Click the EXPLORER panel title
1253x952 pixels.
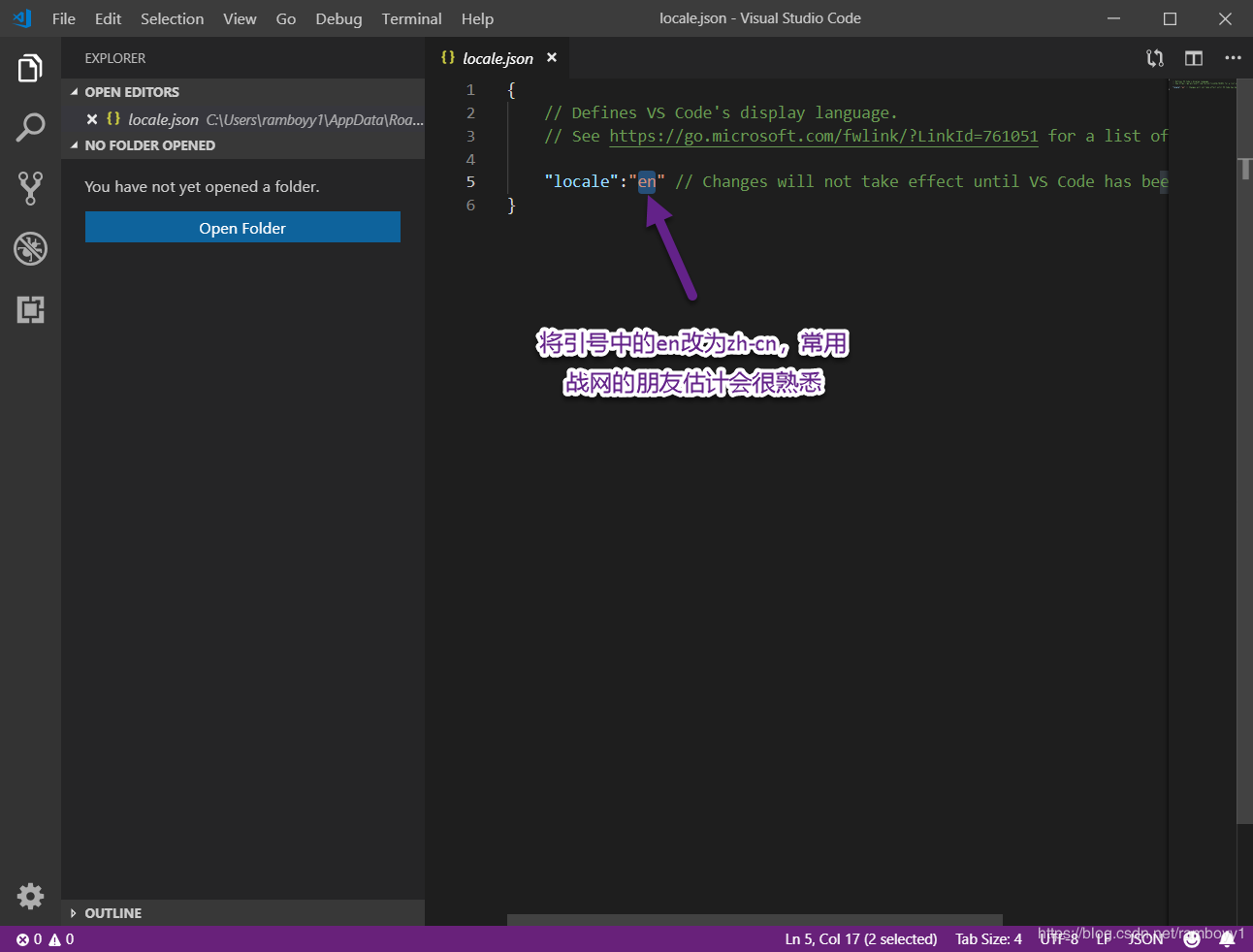coord(115,58)
